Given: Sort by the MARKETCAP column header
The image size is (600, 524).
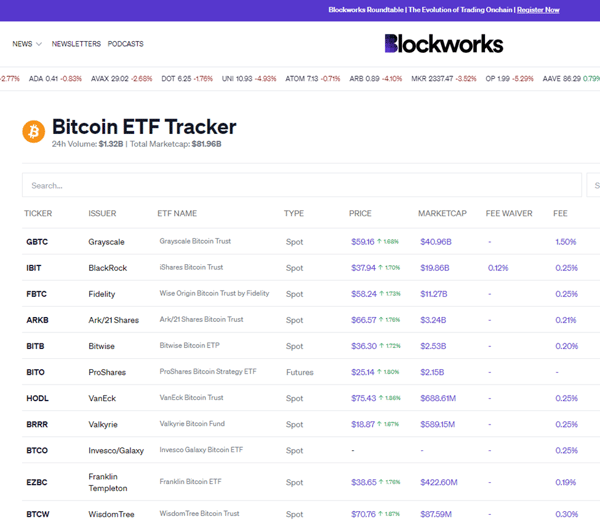Looking at the screenshot, I should (x=442, y=213).
